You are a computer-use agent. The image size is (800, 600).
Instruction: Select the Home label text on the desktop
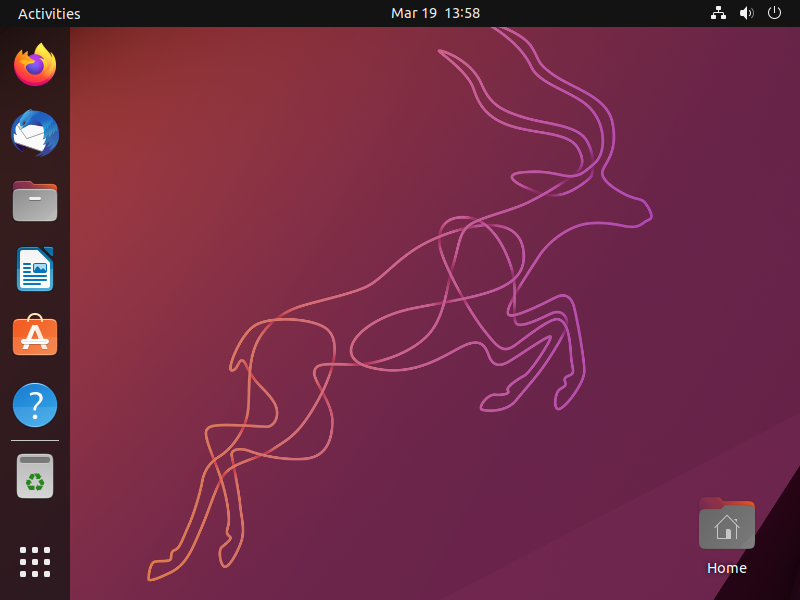(727, 568)
